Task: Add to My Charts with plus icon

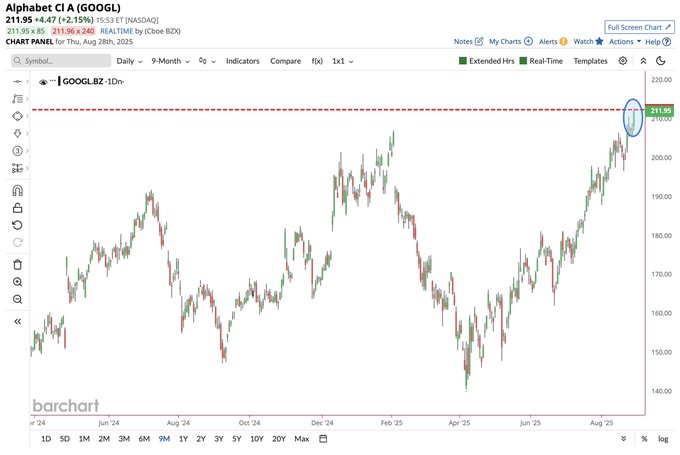Action: coord(528,41)
